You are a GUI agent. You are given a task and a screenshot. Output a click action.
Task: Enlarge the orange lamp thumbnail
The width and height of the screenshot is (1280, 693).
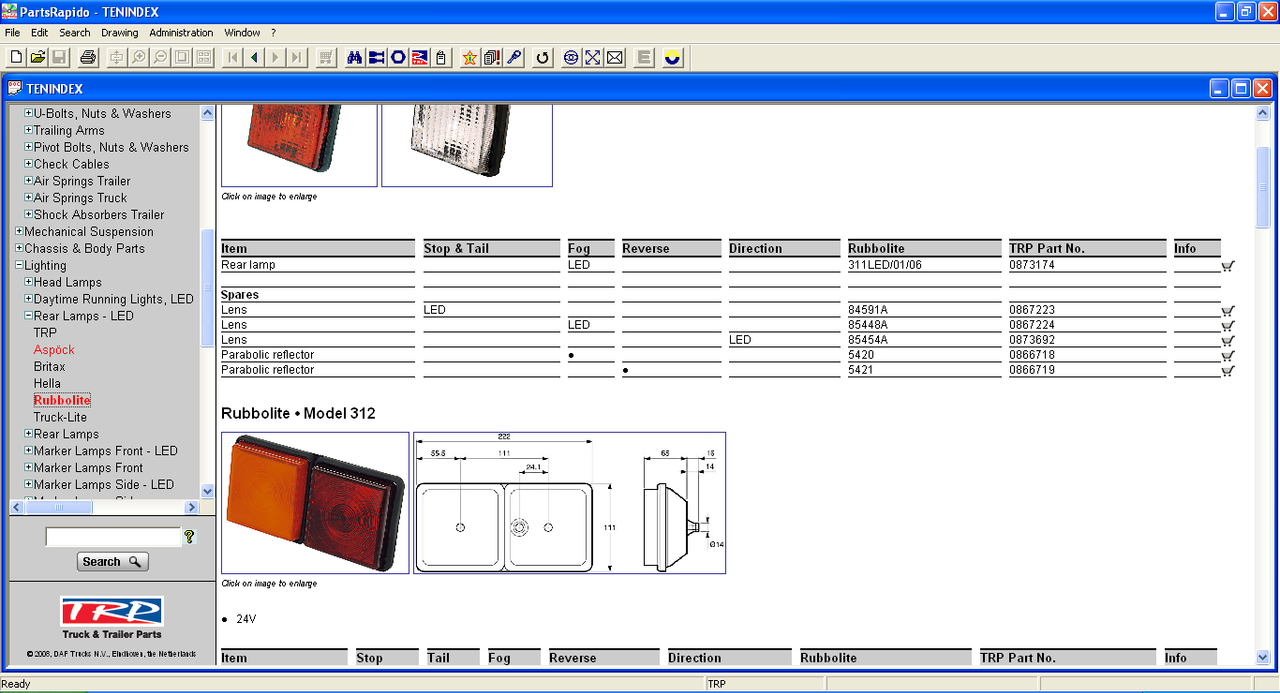[299, 146]
